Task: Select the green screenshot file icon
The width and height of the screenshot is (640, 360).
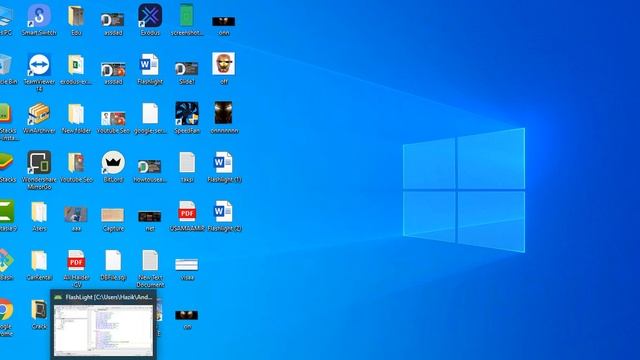Action: (187, 16)
